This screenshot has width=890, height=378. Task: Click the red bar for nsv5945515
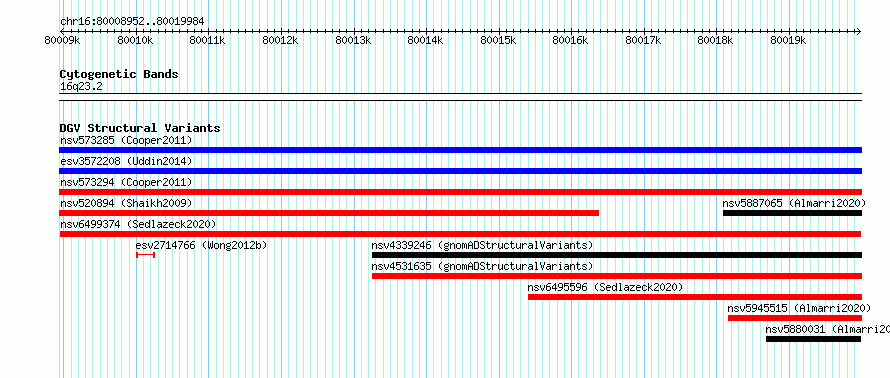pyautogui.click(x=795, y=318)
